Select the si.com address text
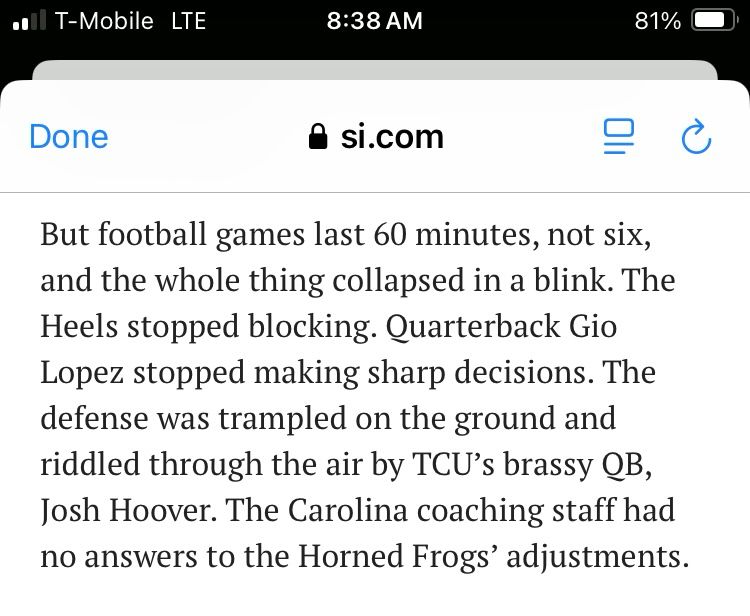Image resolution: width=750 pixels, height=616 pixels. click(x=392, y=137)
